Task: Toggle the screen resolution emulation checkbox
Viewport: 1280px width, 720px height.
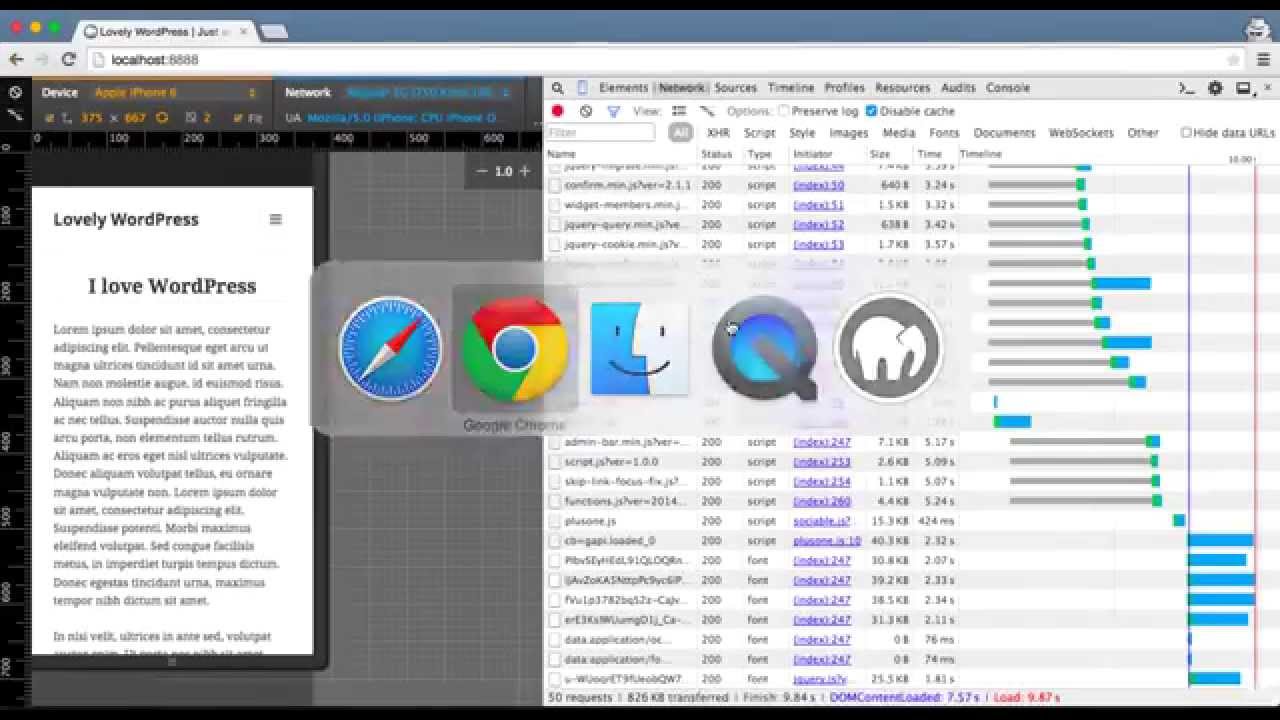Action: pos(49,118)
